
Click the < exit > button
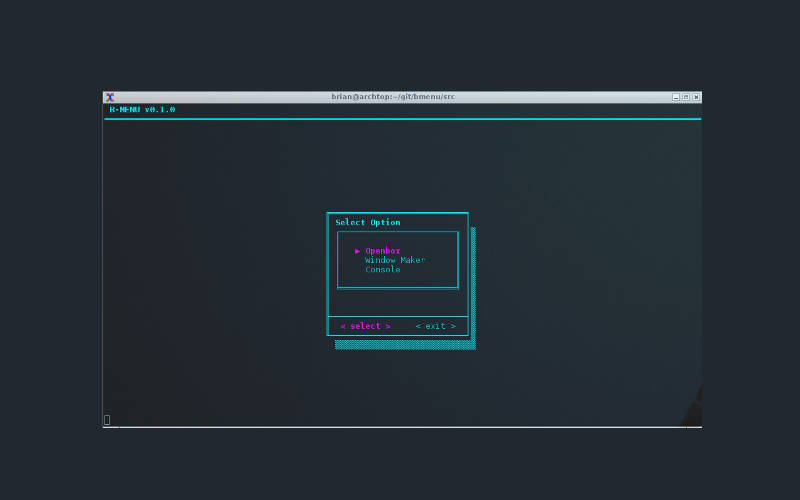(x=436, y=326)
